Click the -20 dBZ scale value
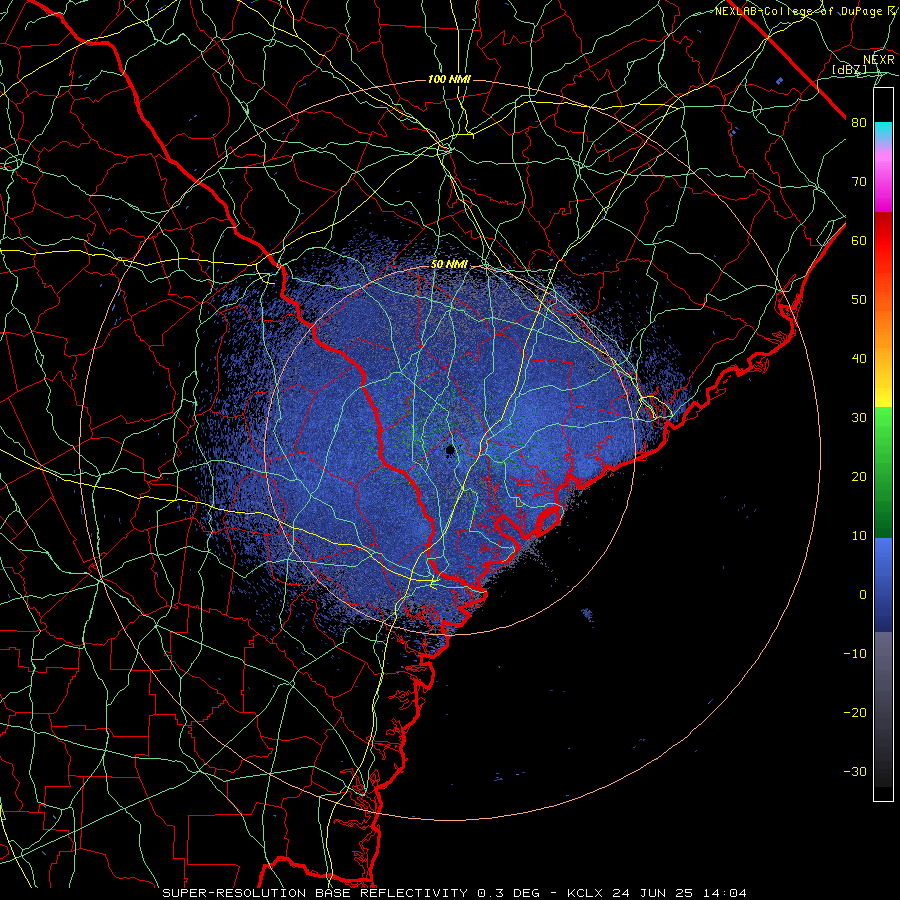900x900 pixels. (x=855, y=712)
